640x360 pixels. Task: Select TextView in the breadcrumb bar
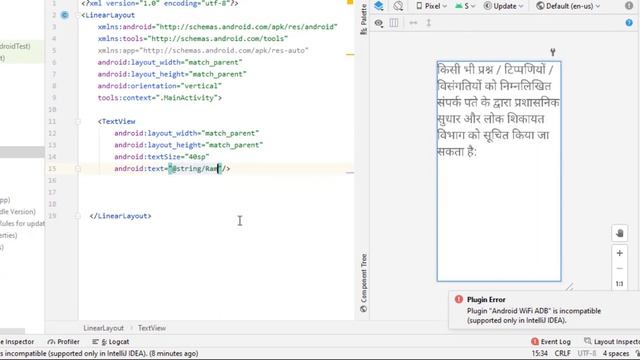pos(152,328)
